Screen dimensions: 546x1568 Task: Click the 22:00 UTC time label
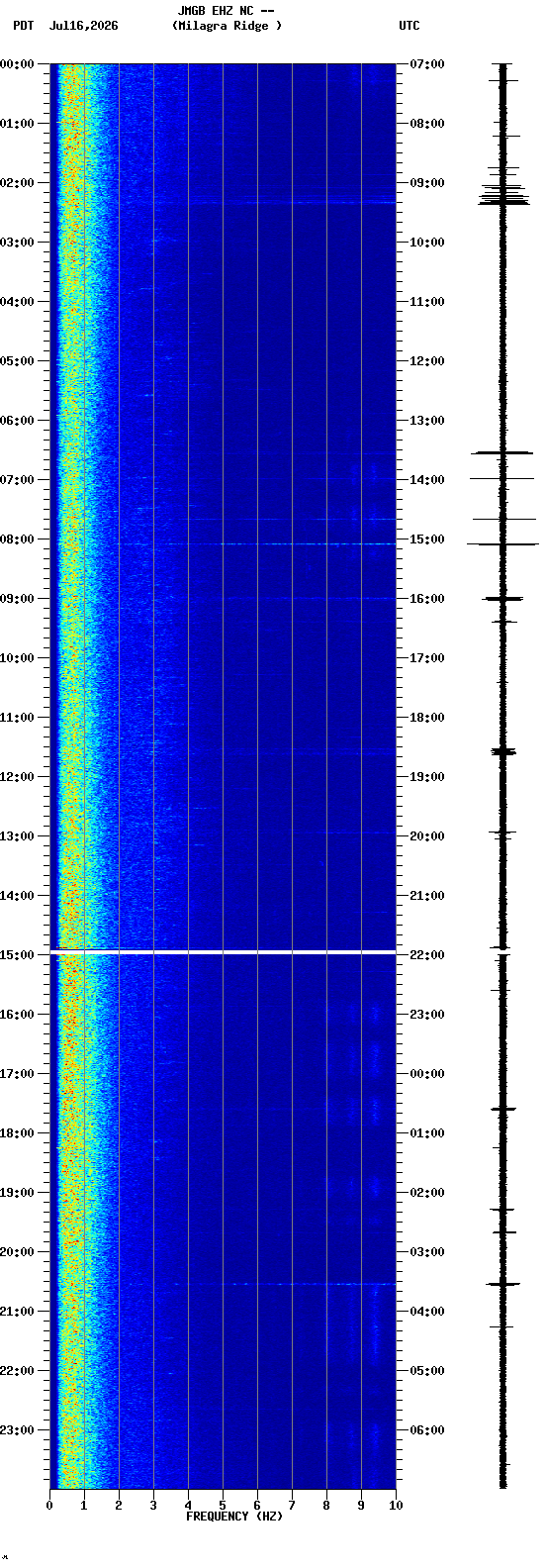427,955
